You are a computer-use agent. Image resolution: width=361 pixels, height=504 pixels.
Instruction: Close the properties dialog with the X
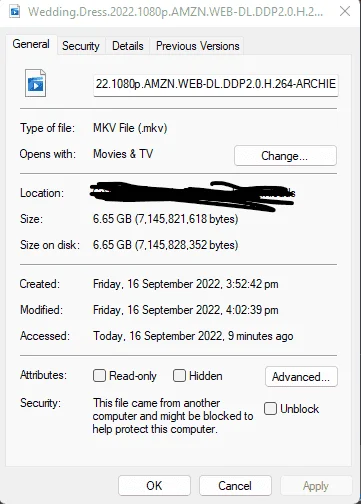coord(345,12)
